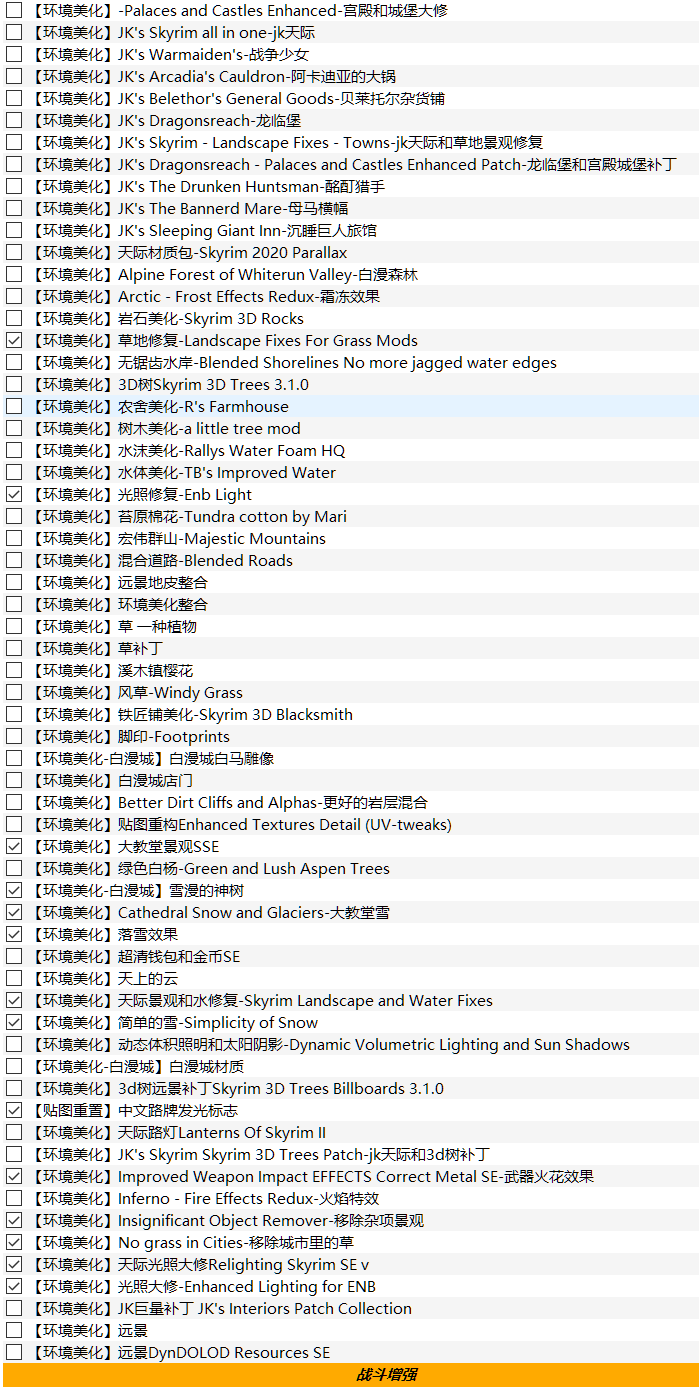
Task: Select TB's Improved Water entry
Action: 184,472
